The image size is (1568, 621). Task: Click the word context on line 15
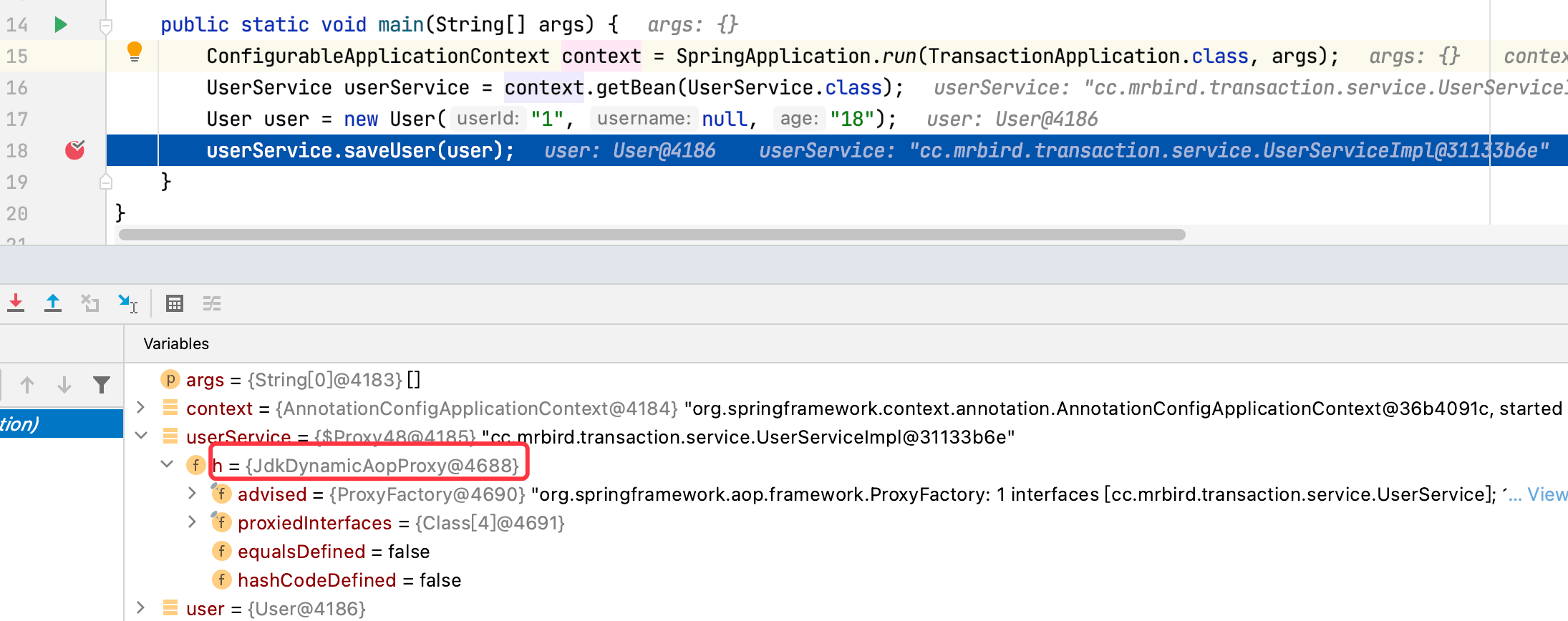[601, 56]
